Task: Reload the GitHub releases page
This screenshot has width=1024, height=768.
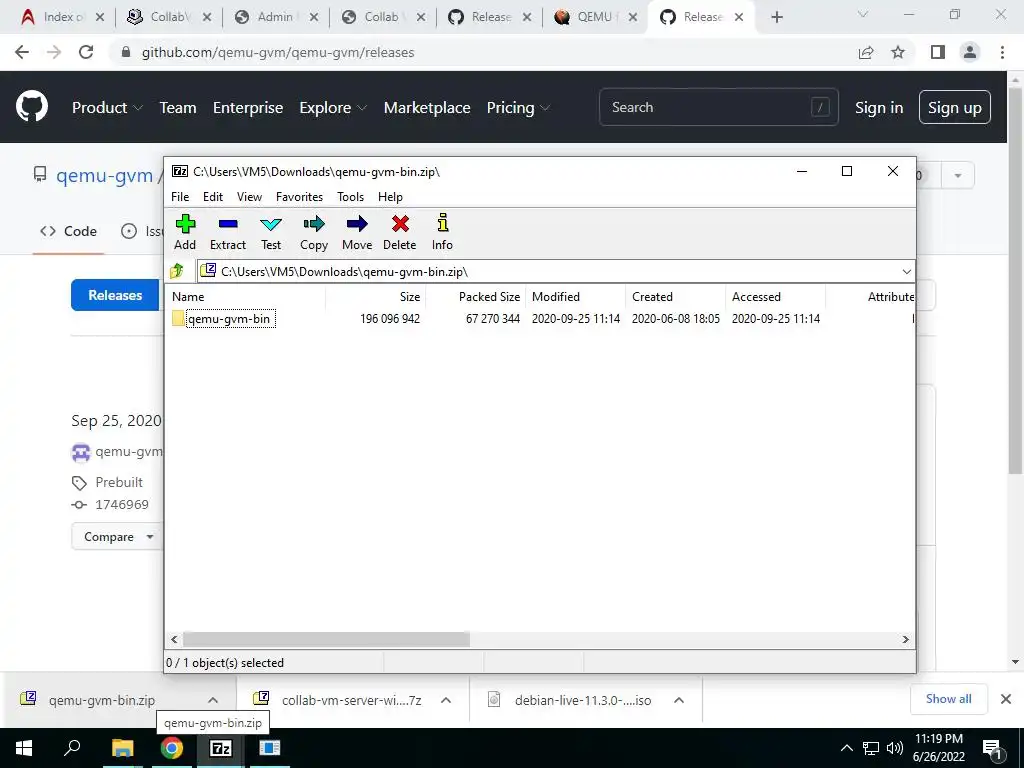Action: tap(86, 52)
